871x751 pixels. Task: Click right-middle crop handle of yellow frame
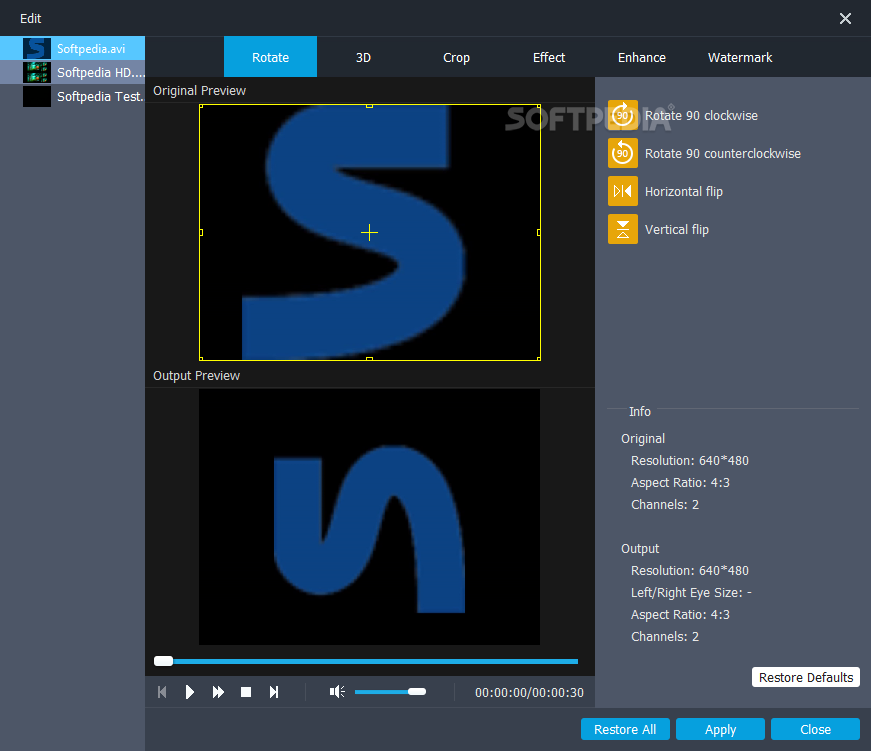click(539, 232)
